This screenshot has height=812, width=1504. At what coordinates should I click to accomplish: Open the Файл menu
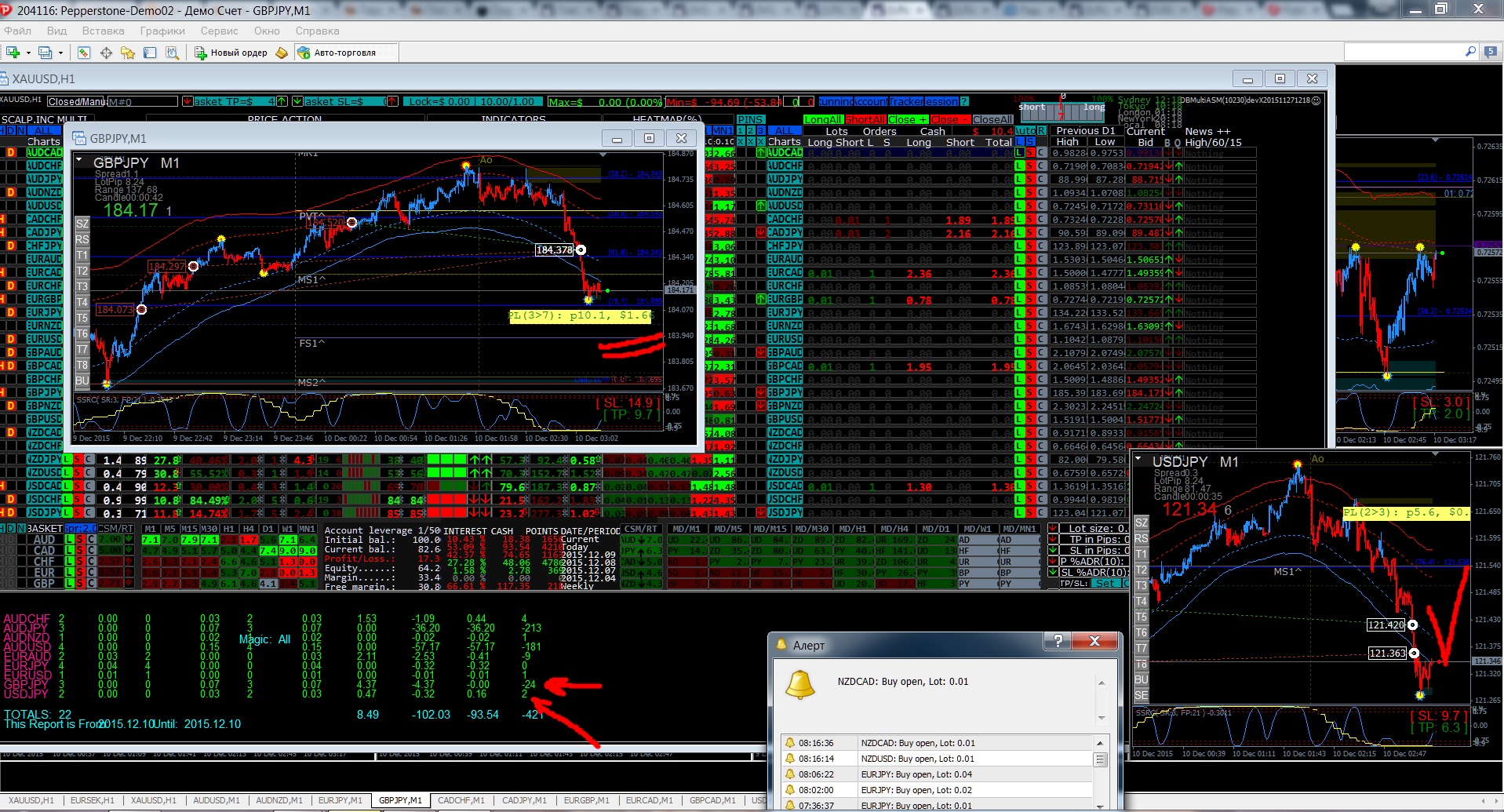click(17, 31)
